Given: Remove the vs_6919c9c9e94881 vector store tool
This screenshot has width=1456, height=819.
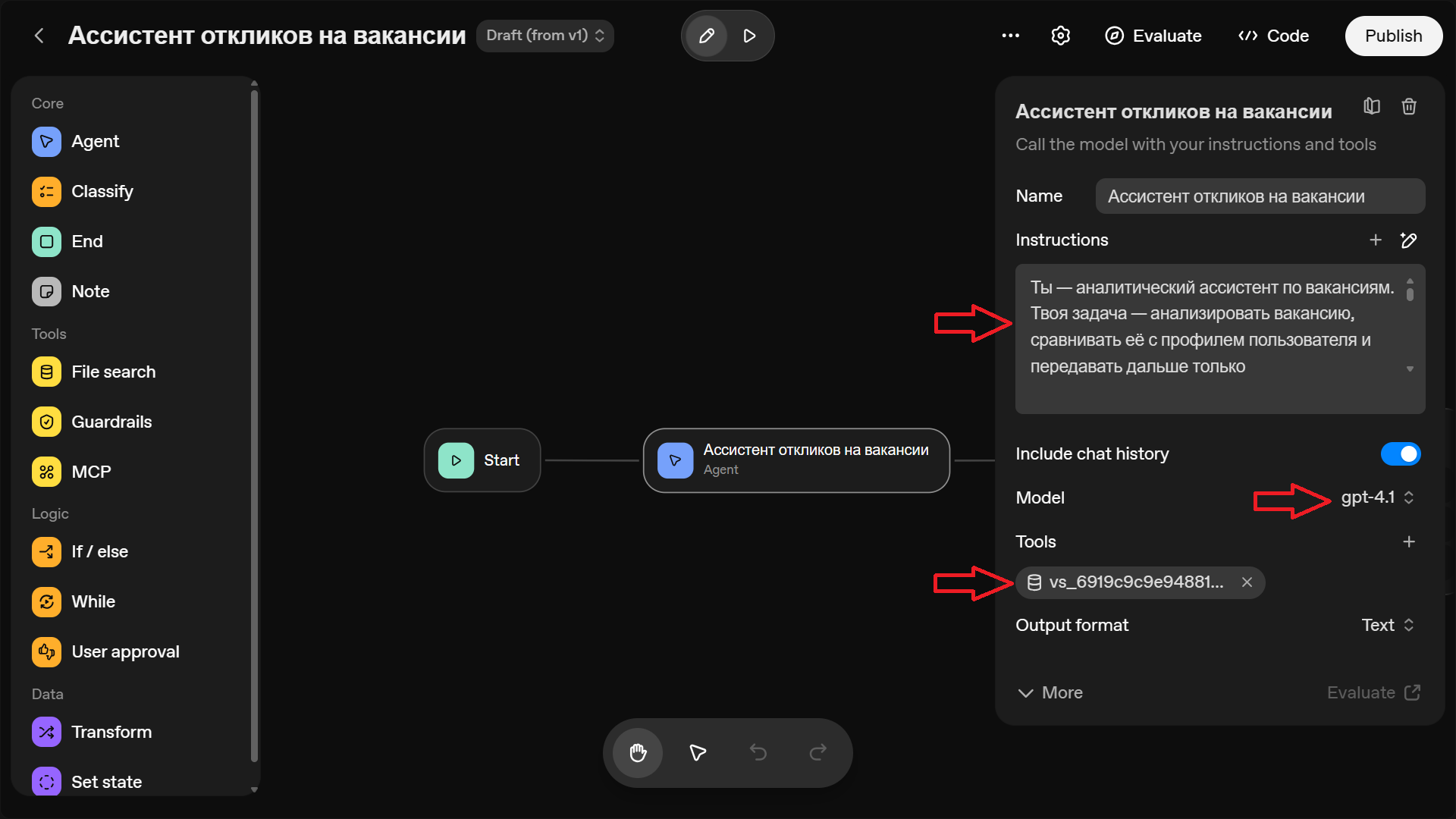Looking at the screenshot, I should [1247, 582].
